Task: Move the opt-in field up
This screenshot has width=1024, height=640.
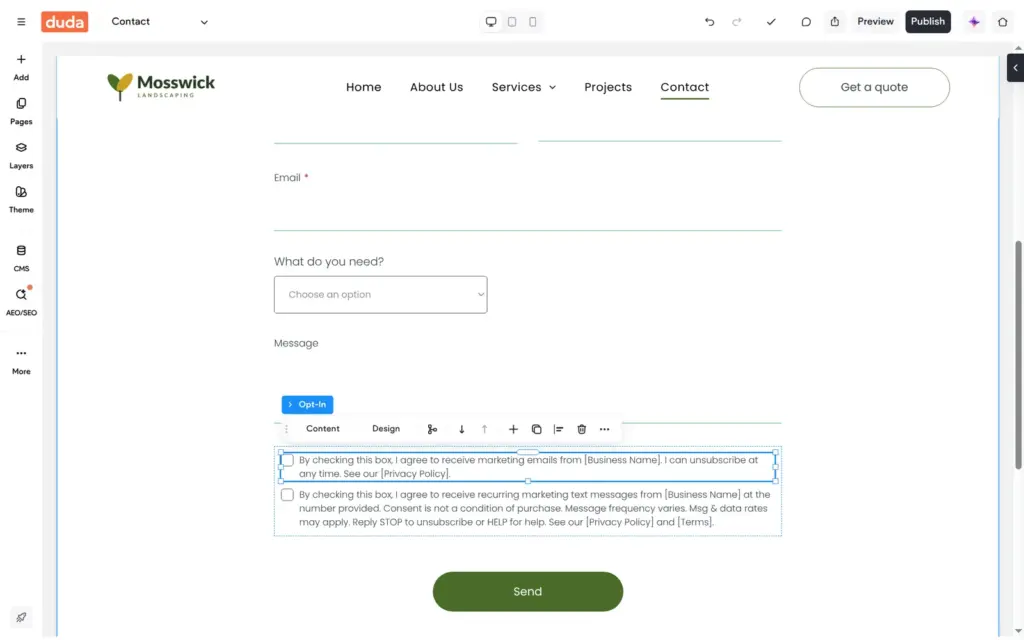Action: (485, 429)
